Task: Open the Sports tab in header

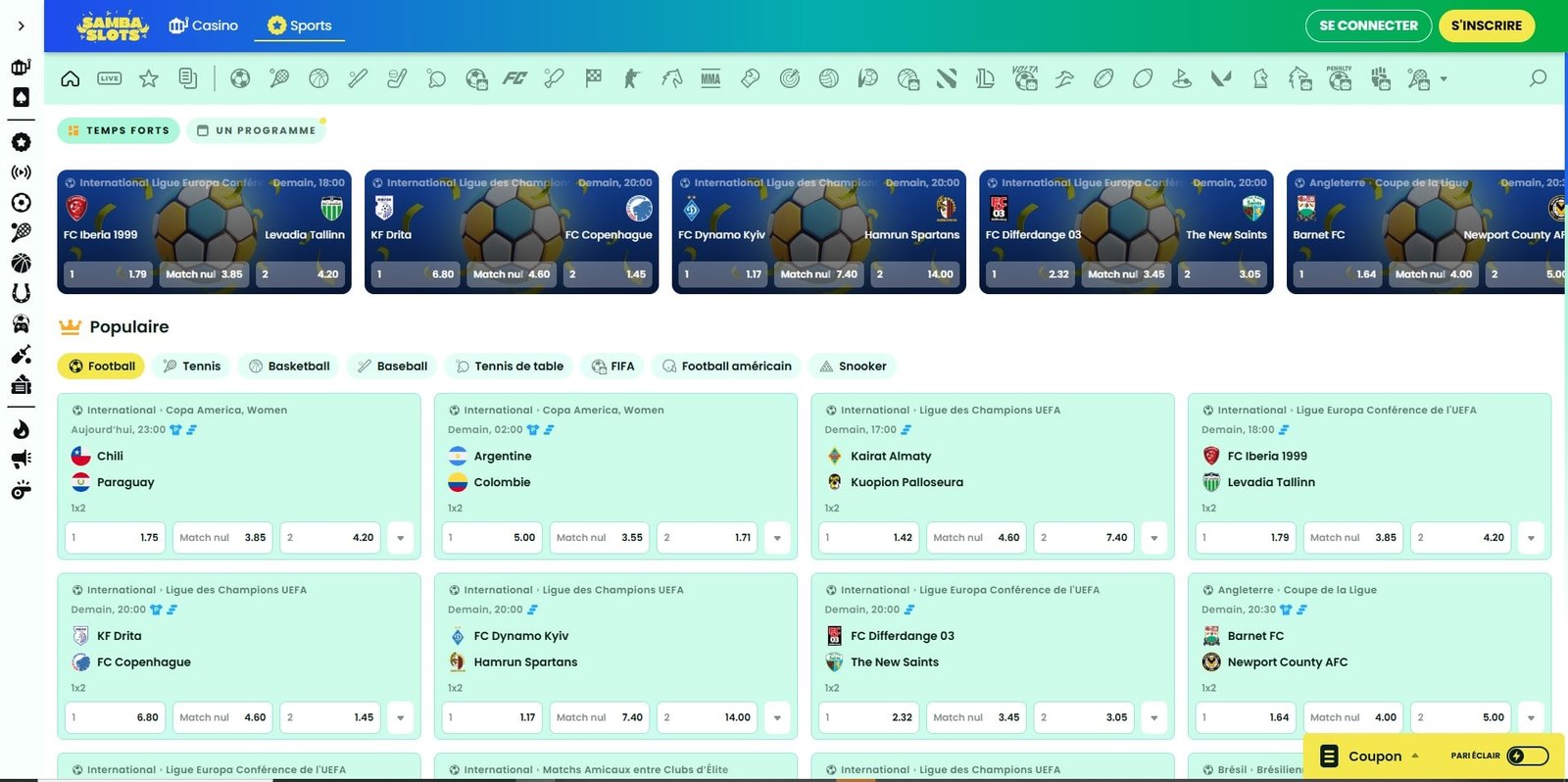Action: point(300,25)
